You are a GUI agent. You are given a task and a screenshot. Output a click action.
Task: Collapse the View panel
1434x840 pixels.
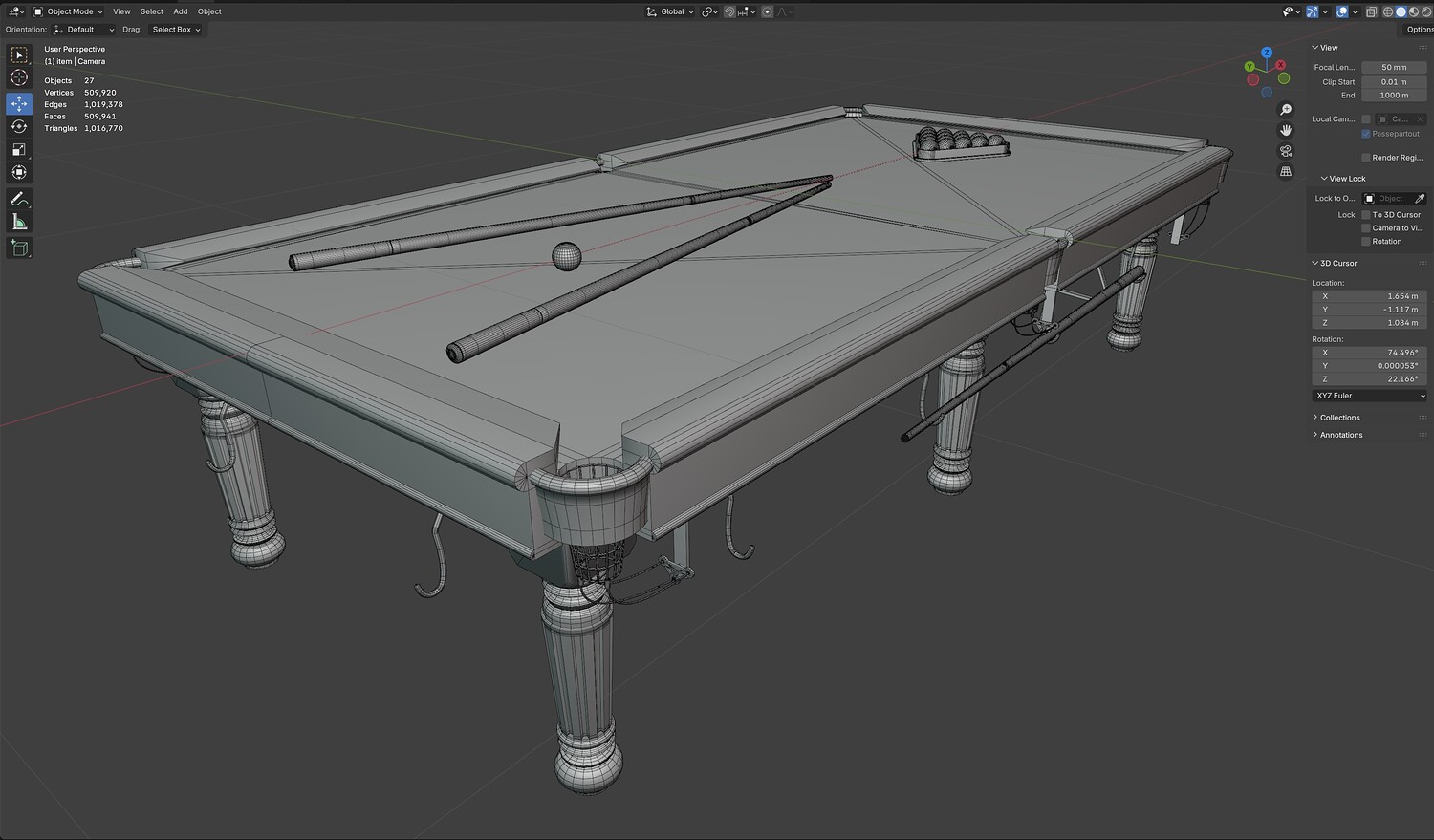tap(1325, 48)
